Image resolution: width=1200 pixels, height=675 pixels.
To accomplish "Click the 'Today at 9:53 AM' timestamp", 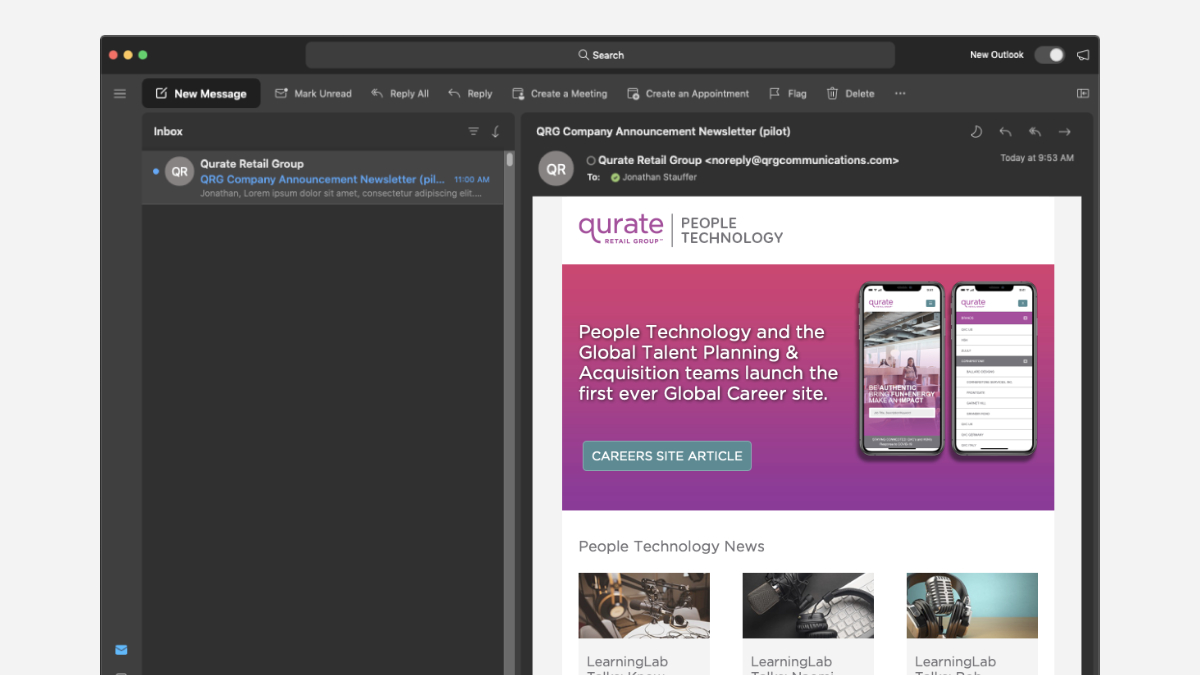I will (x=1037, y=158).
